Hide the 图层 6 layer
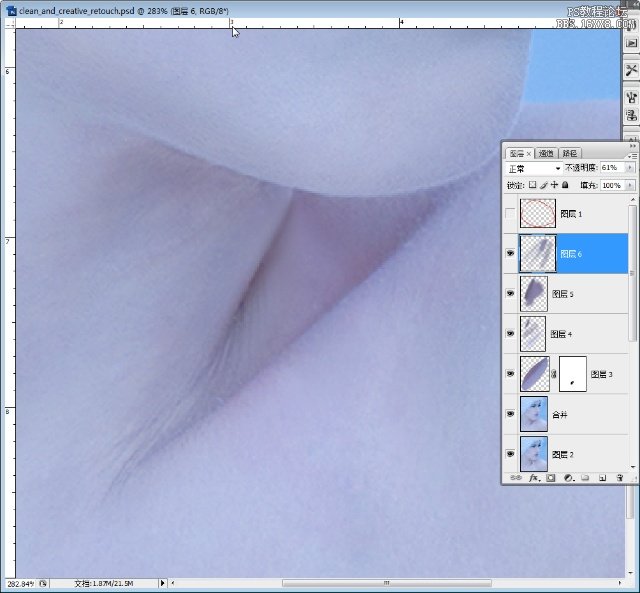 (x=510, y=253)
